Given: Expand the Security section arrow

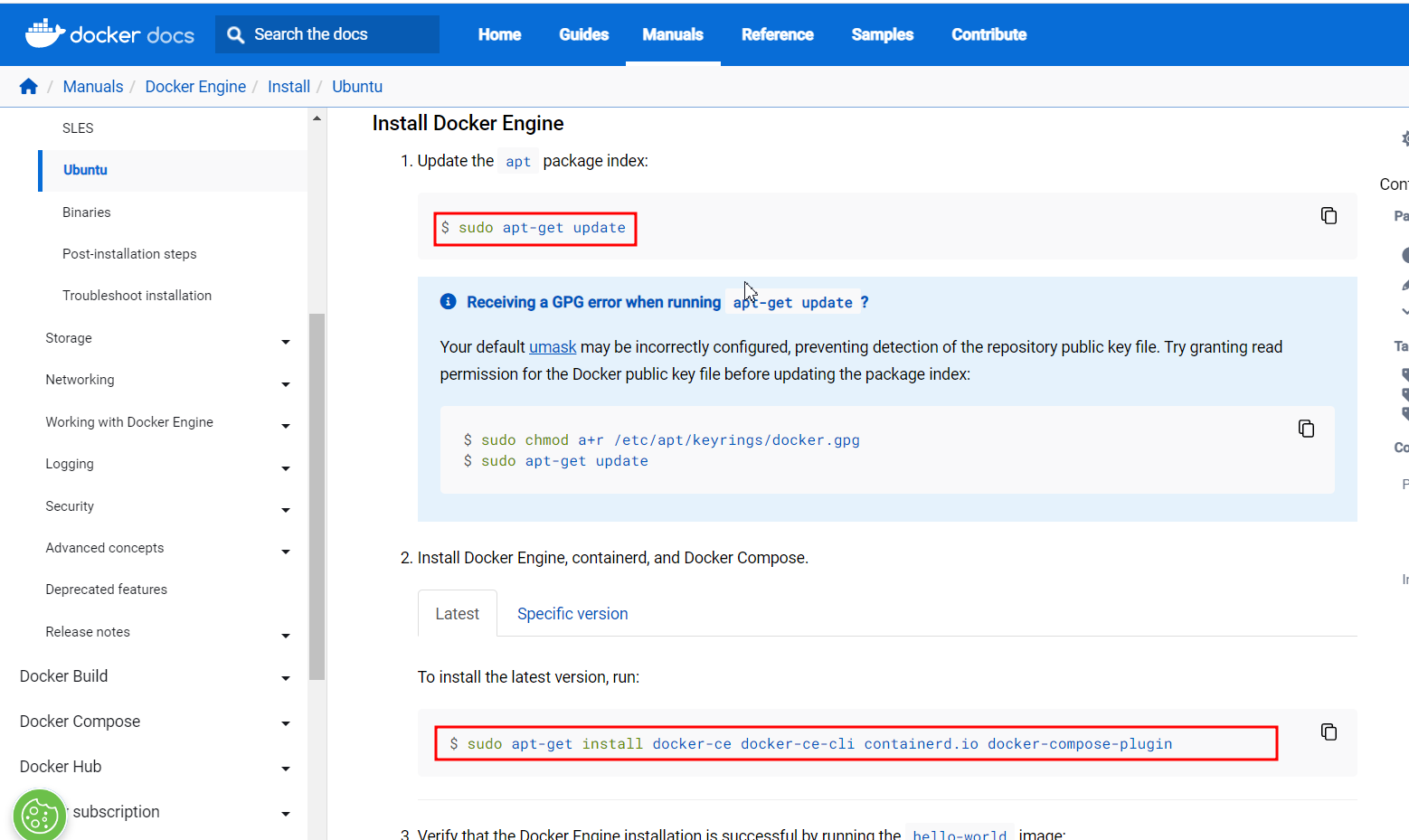Looking at the screenshot, I should point(286,510).
